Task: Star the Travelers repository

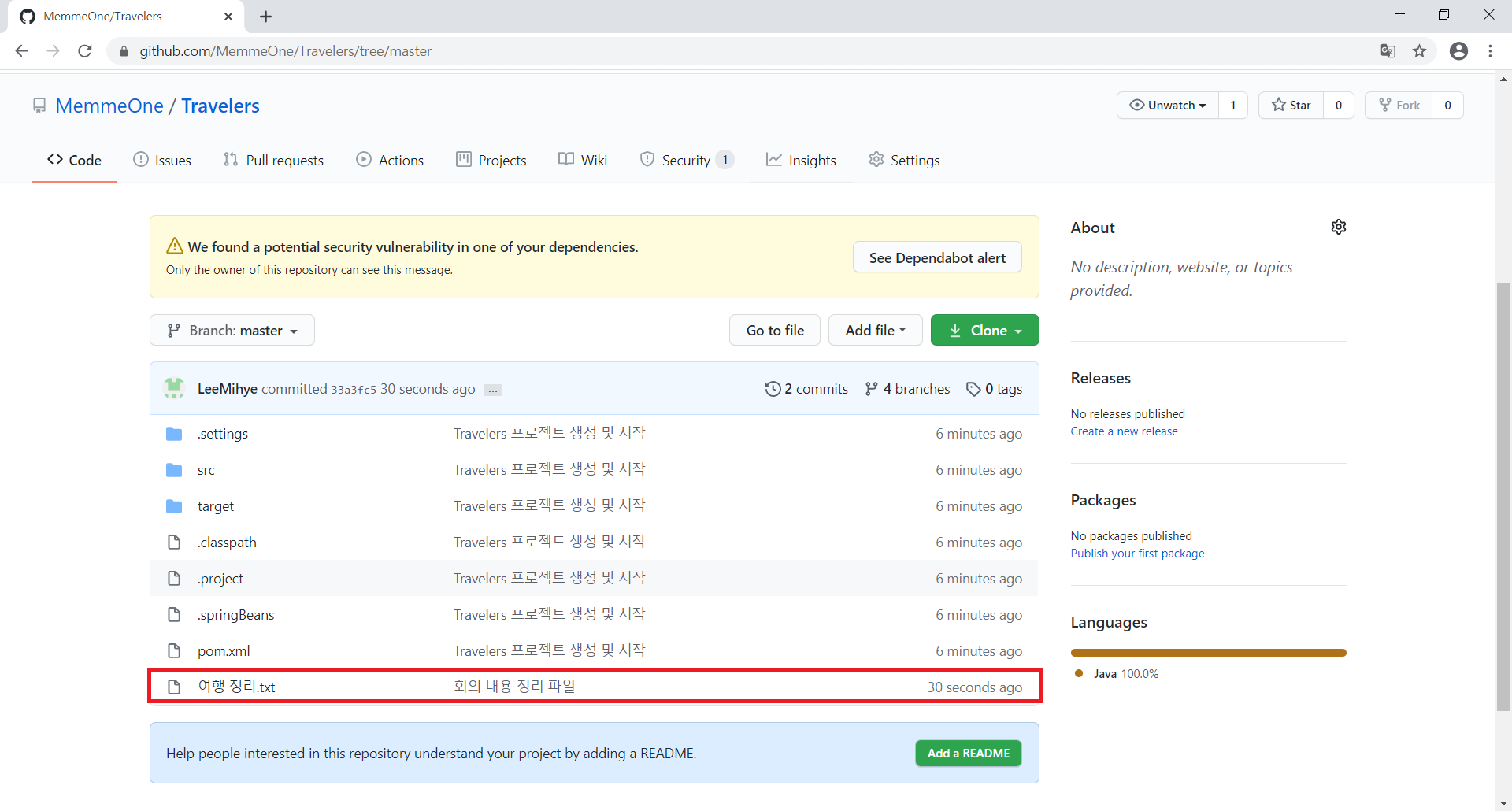Action: 1291,106
